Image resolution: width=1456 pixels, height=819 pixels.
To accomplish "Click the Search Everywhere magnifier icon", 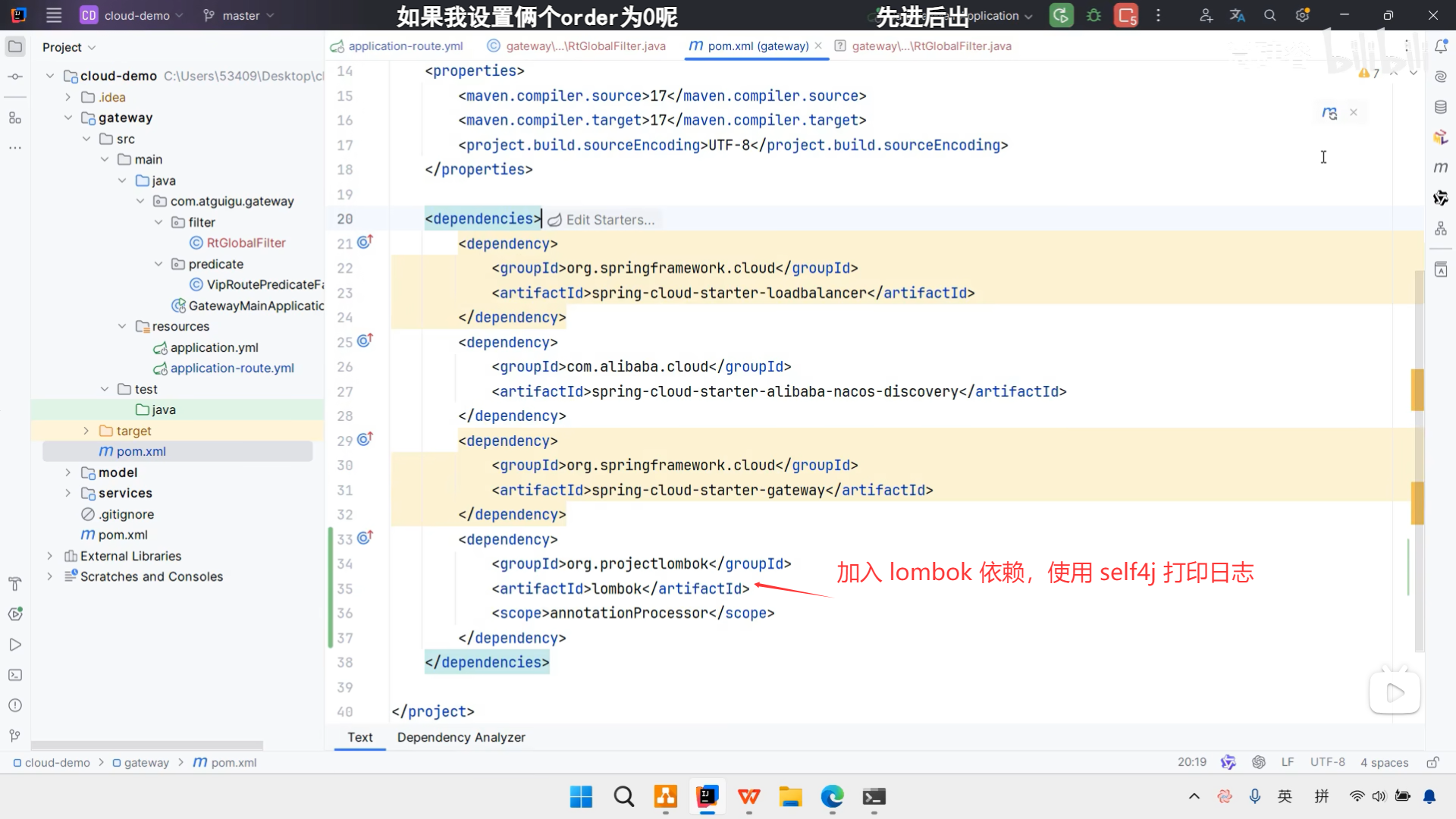I will pyautogui.click(x=1270, y=15).
